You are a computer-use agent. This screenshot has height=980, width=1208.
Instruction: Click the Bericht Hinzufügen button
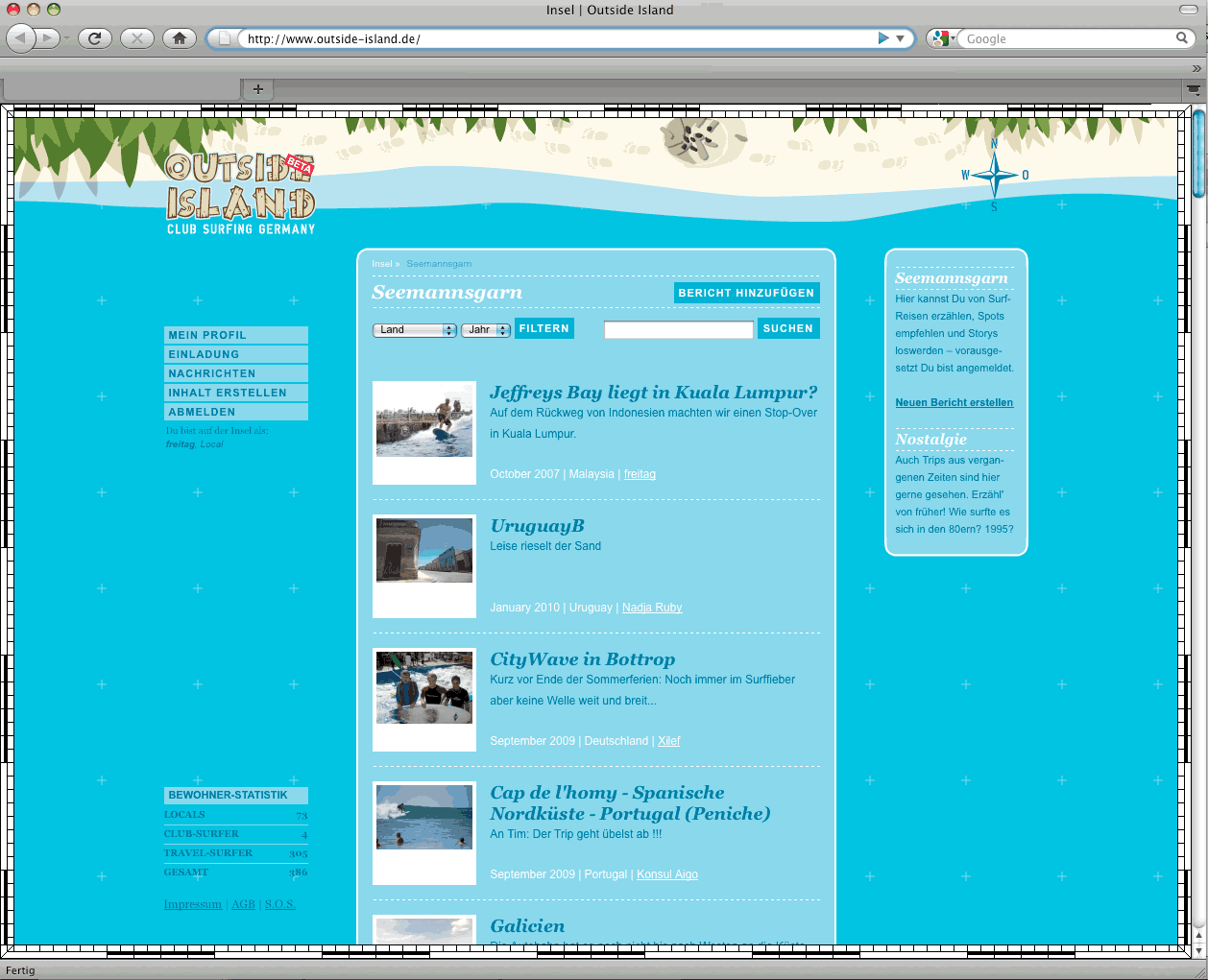point(746,293)
